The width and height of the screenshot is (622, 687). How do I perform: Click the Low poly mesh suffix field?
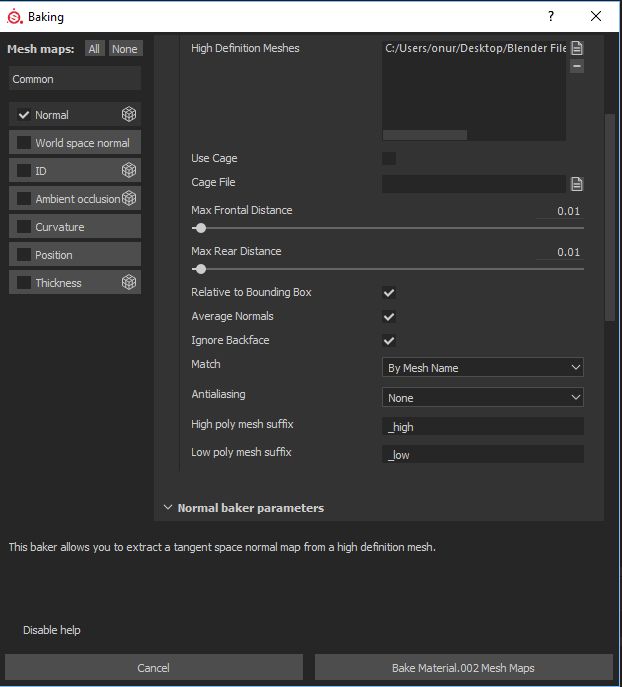[483, 454]
